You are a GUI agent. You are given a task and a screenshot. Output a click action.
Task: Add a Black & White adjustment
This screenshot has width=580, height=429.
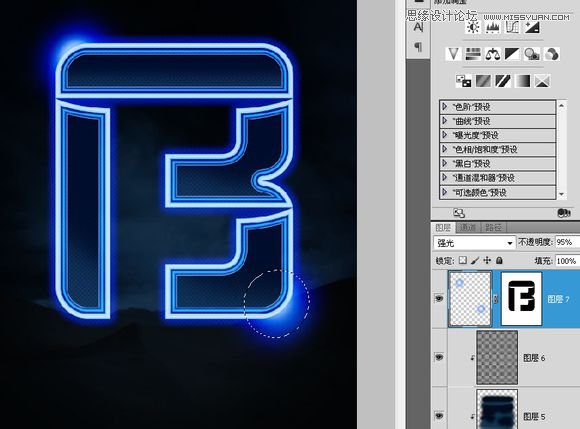(x=512, y=54)
